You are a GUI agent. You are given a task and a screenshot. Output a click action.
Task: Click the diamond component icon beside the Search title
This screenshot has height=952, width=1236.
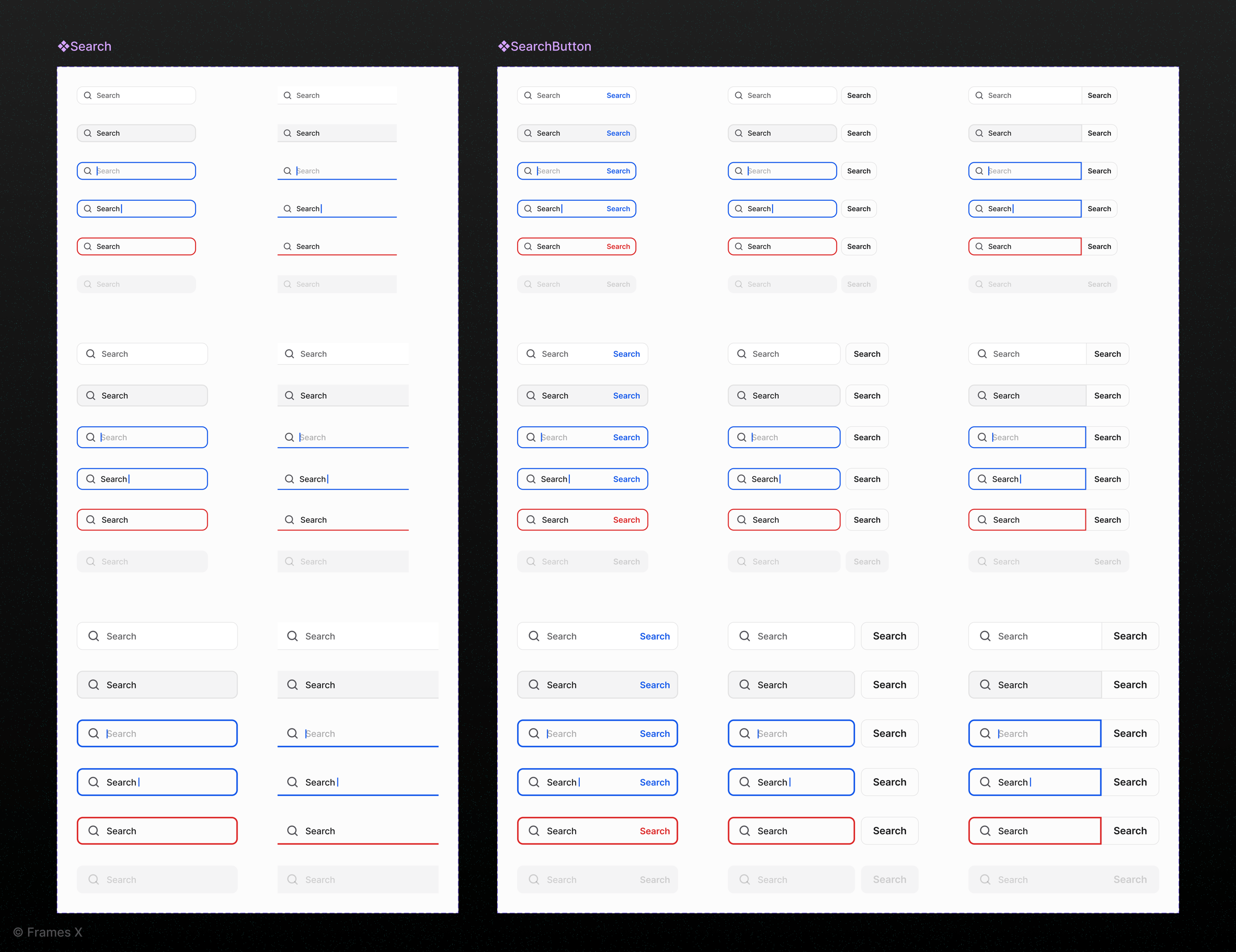pyautogui.click(x=63, y=46)
